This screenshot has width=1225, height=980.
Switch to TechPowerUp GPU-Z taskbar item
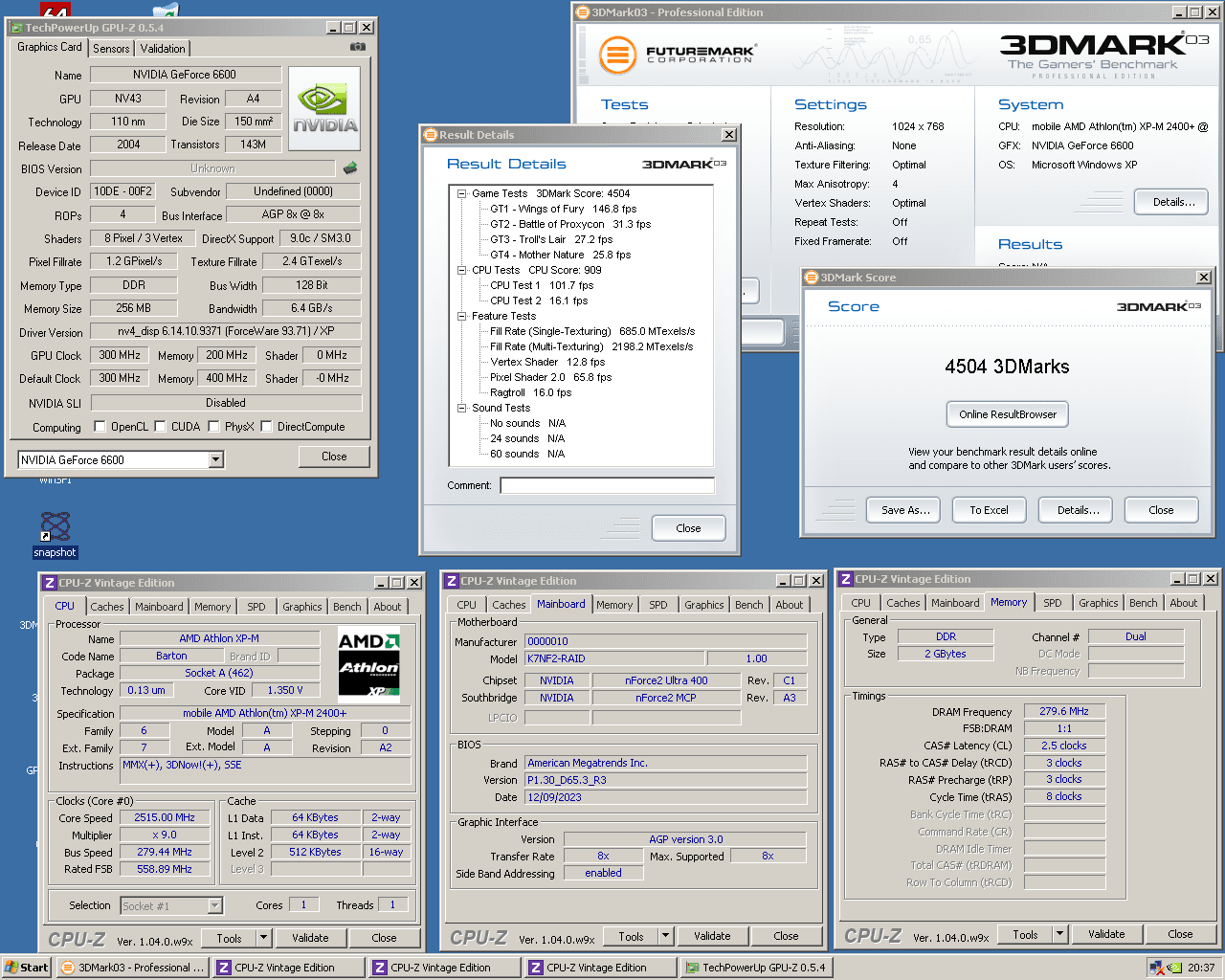(755, 968)
